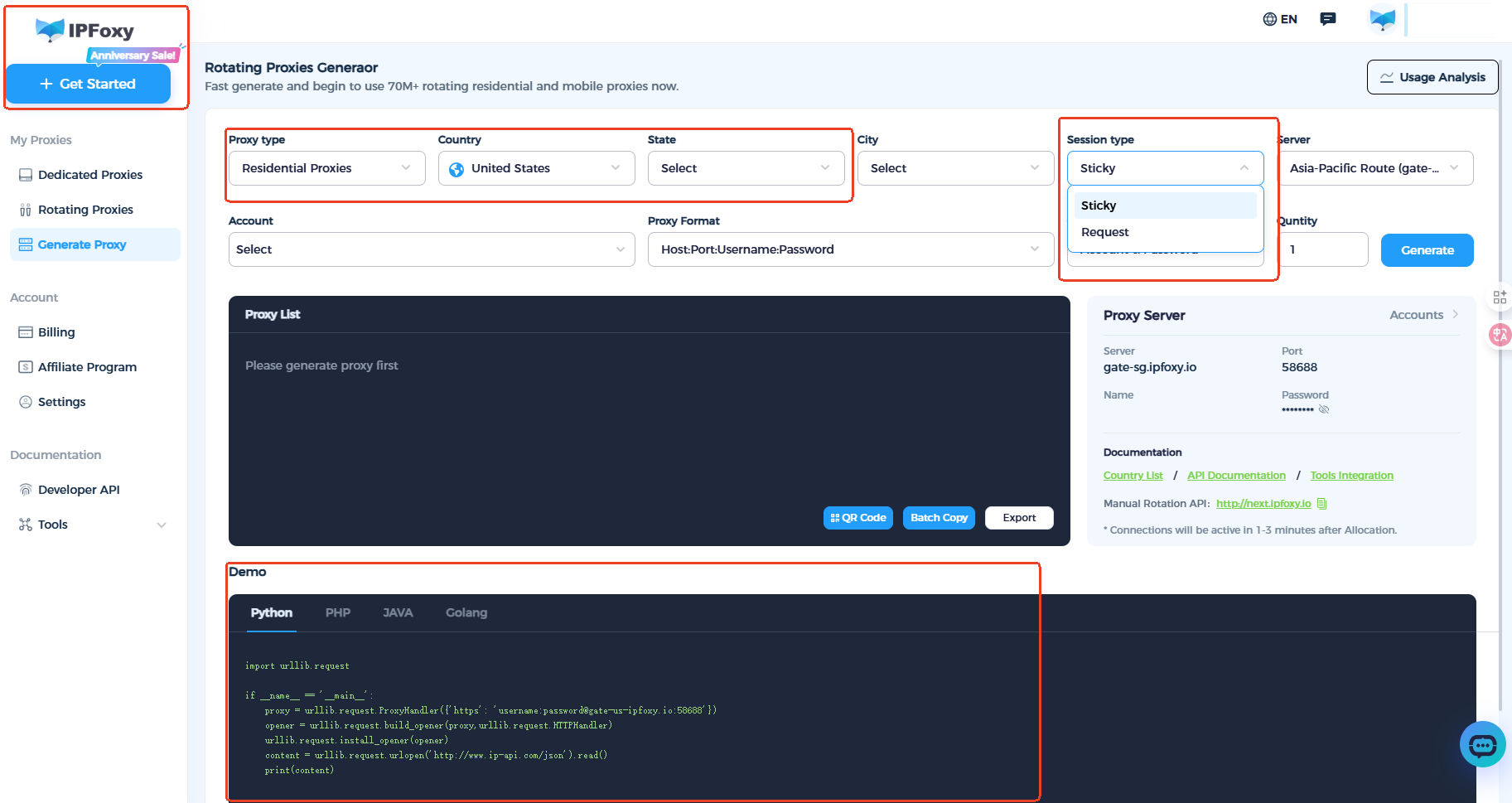Image resolution: width=1512 pixels, height=803 pixels.
Task: Choose Sticky session option
Action: [1166, 206]
